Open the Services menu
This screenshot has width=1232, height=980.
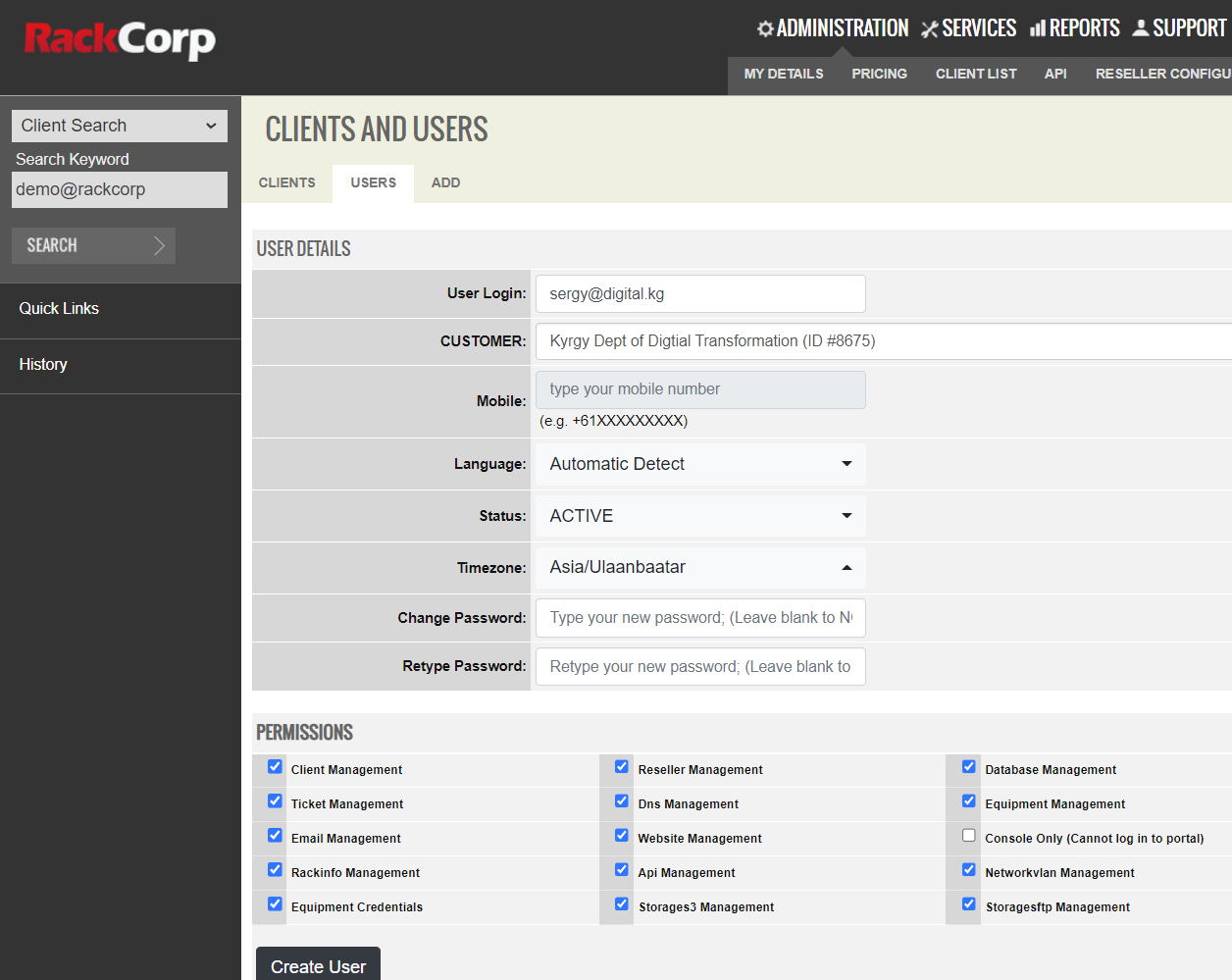click(x=969, y=28)
